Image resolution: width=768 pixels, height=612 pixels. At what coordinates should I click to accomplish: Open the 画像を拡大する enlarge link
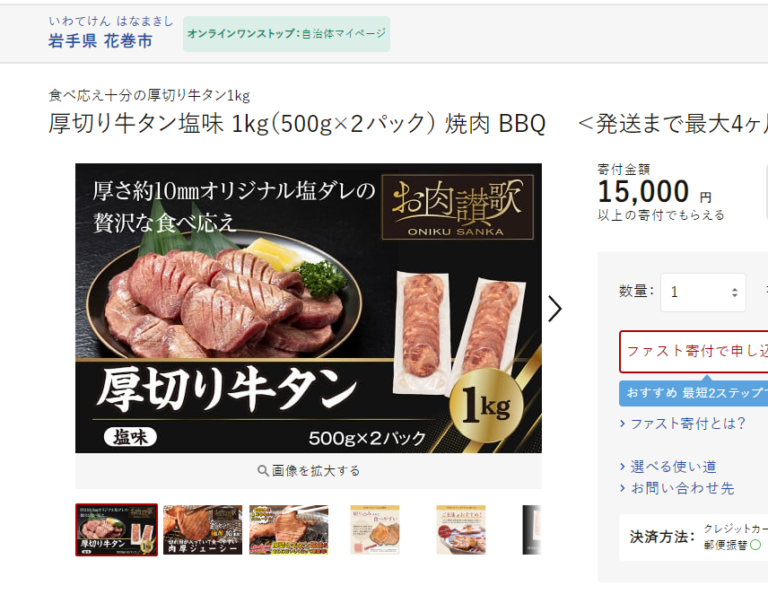pos(309,471)
